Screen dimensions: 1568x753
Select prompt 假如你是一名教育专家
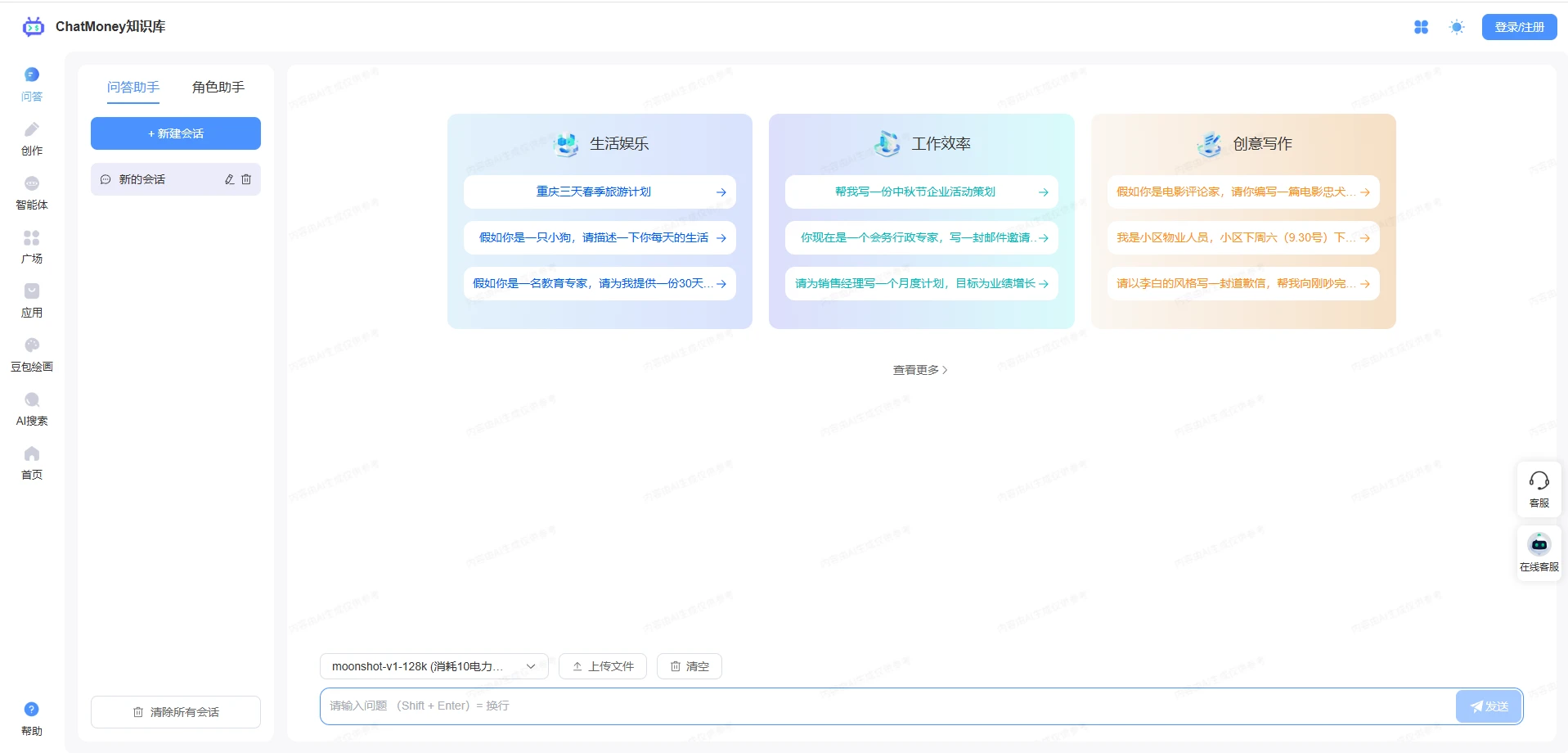coord(600,284)
